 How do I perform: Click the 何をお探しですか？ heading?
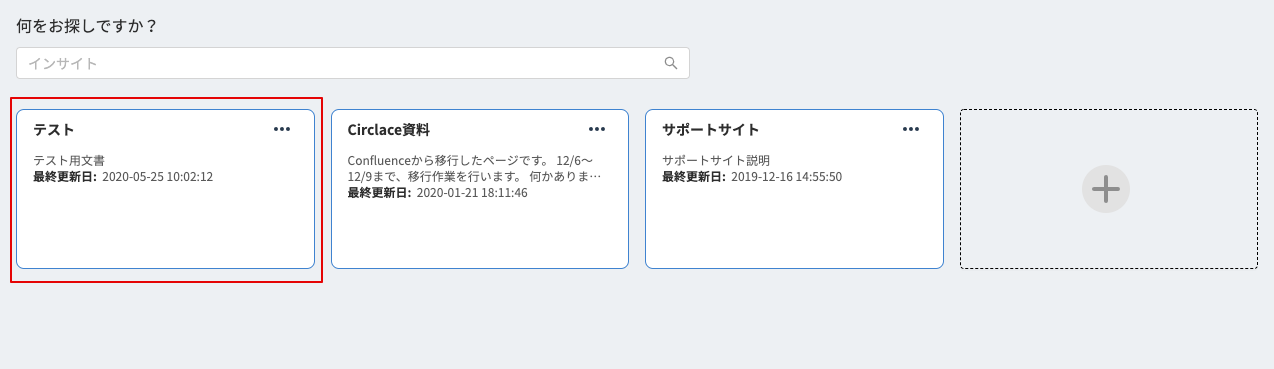(88, 26)
